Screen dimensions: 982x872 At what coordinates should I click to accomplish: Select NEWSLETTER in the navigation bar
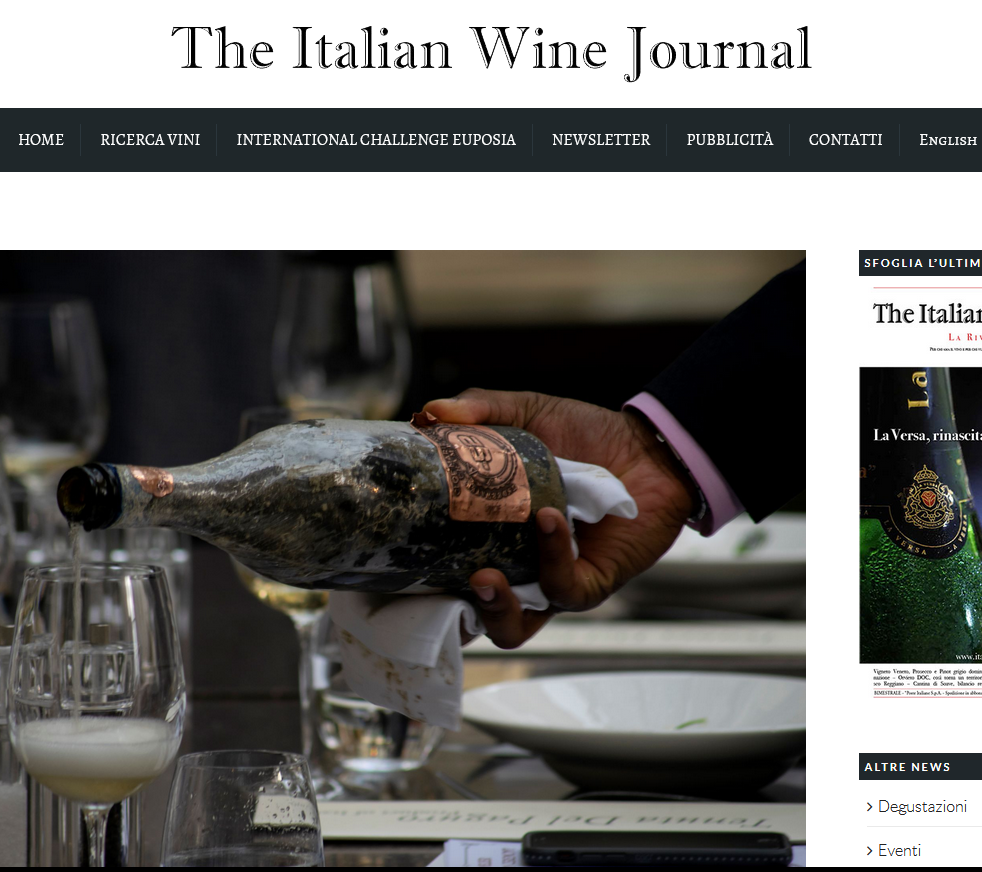pos(601,140)
